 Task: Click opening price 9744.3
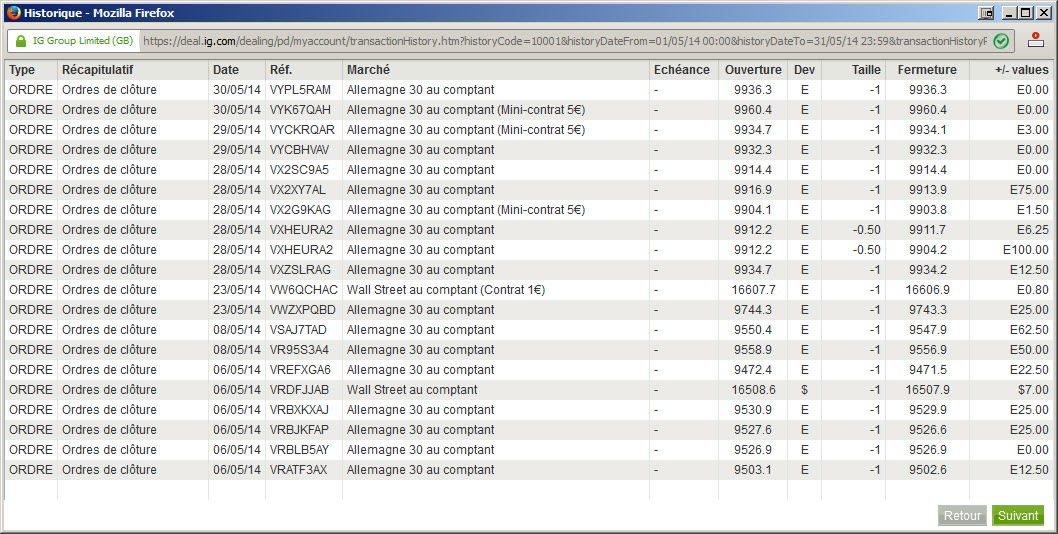pos(753,310)
